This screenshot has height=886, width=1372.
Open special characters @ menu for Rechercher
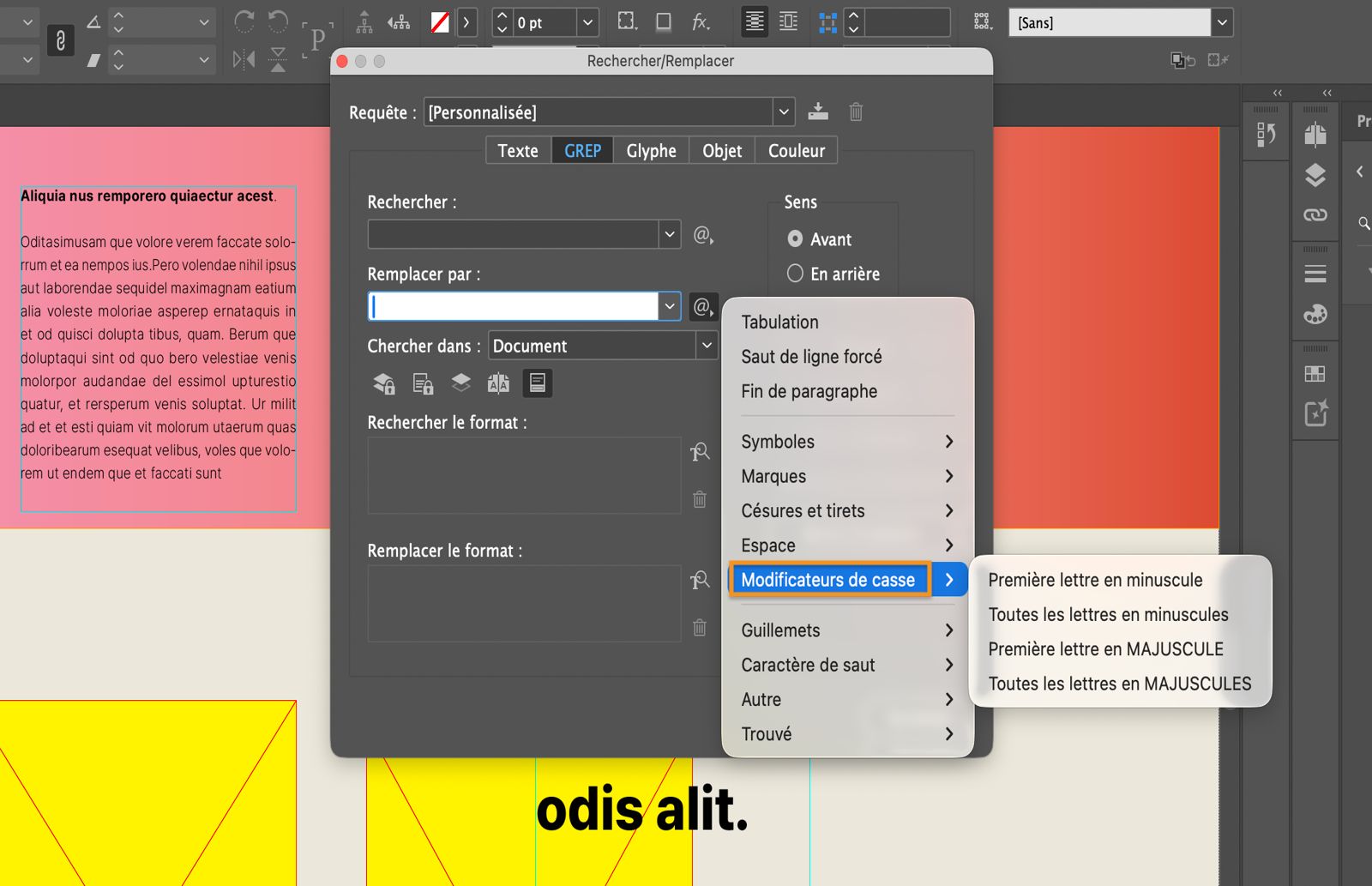(x=703, y=235)
